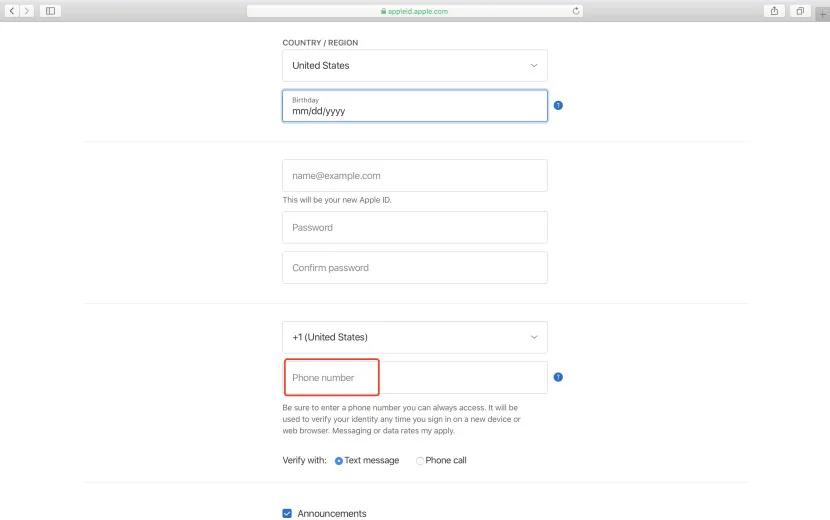Select the Text message radio option
Image resolution: width=830 pixels, height=520 pixels.
pos(339,461)
